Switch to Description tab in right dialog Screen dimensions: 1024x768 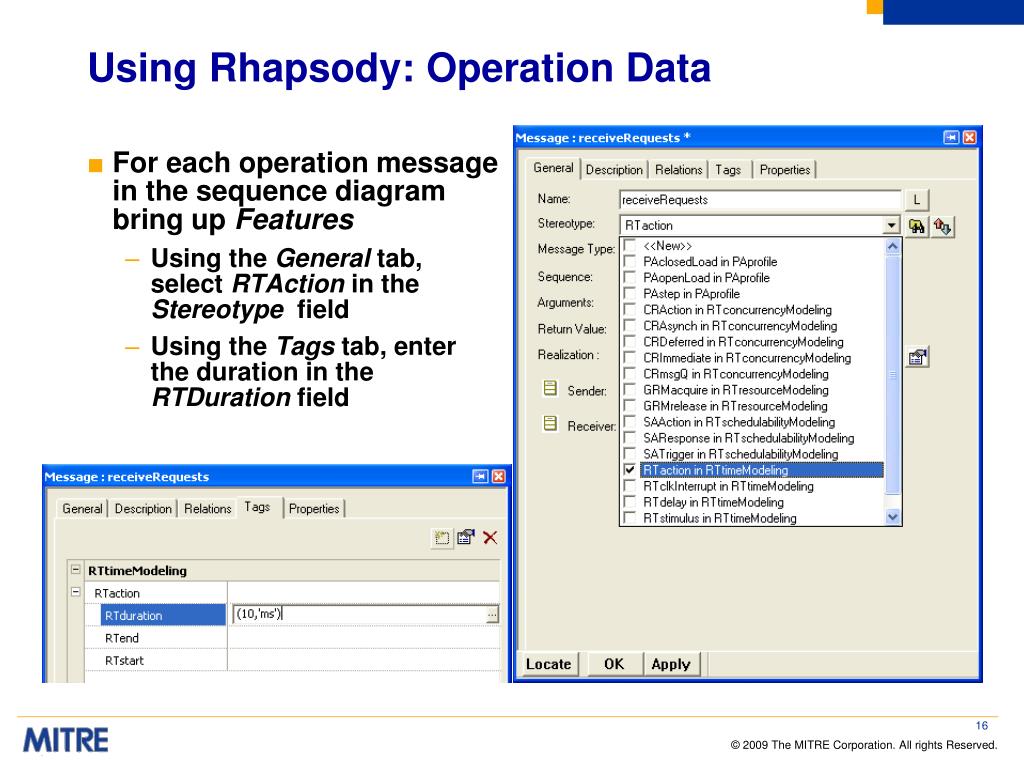614,170
